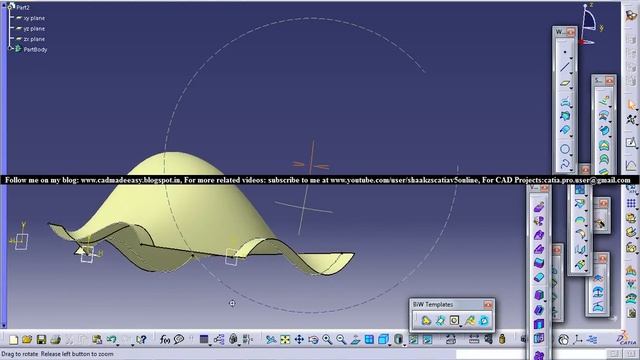The width and height of the screenshot is (640, 360).
Task: Select the Extrude surface tool in Surfaces toolbar
Action: pyautogui.click(x=604, y=100)
